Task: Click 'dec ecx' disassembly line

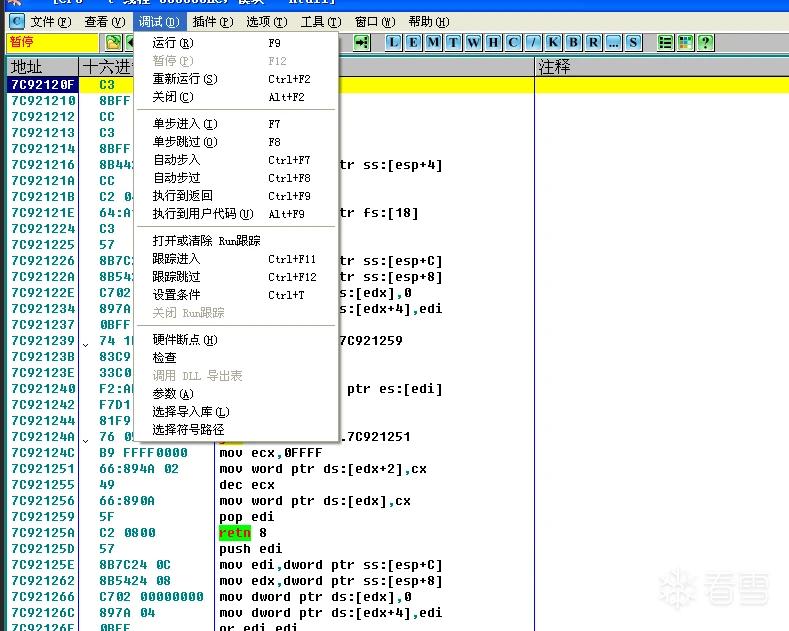Action: point(247,485)
